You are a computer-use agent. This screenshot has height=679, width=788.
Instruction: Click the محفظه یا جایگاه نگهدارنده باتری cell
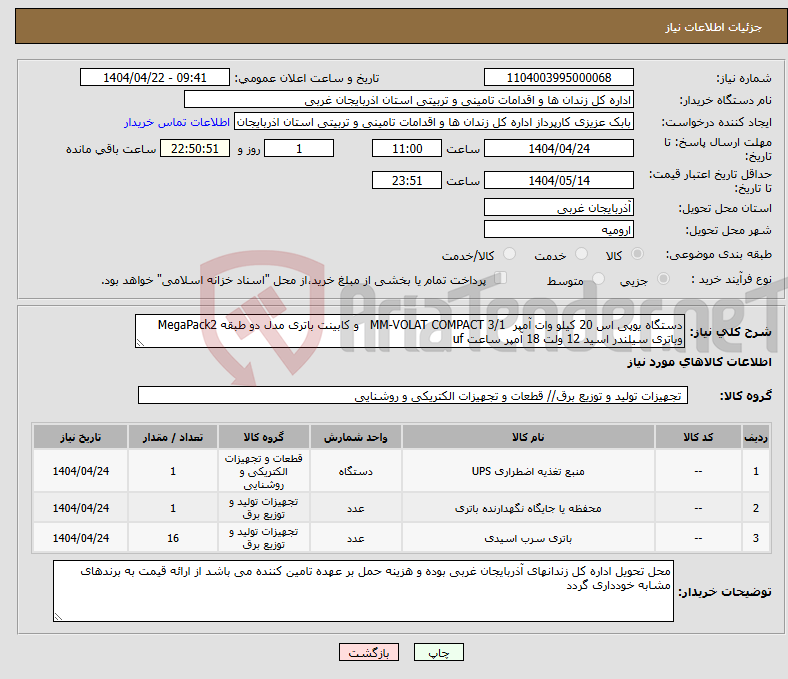coord(528,508)
